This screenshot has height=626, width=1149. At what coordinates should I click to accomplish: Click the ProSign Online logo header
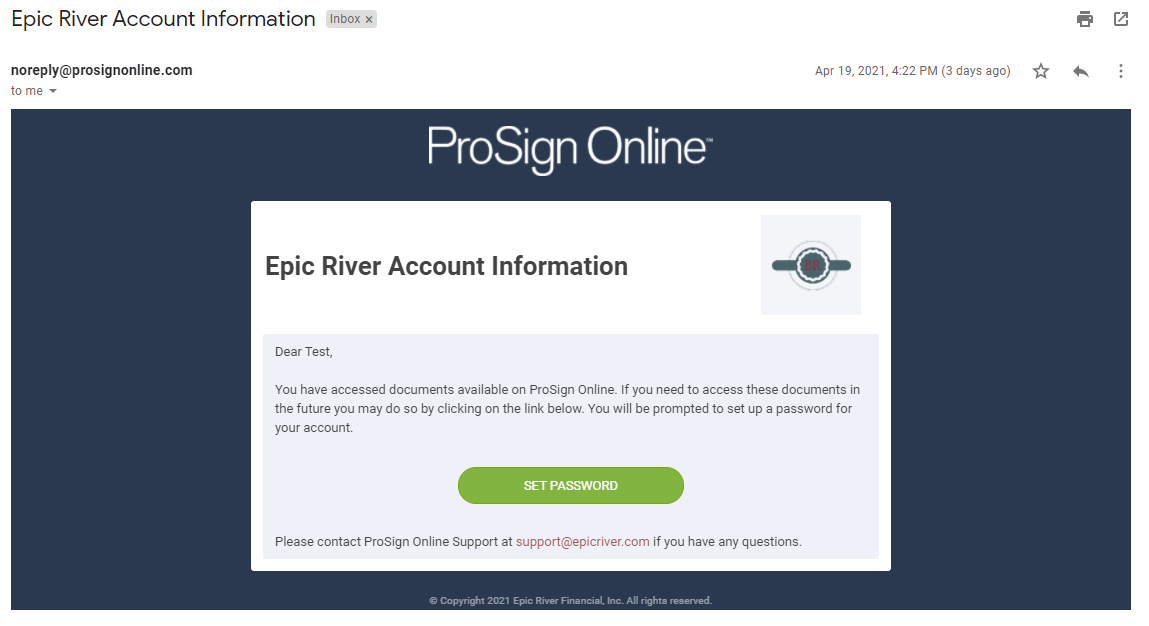click(x=570, y=149)
